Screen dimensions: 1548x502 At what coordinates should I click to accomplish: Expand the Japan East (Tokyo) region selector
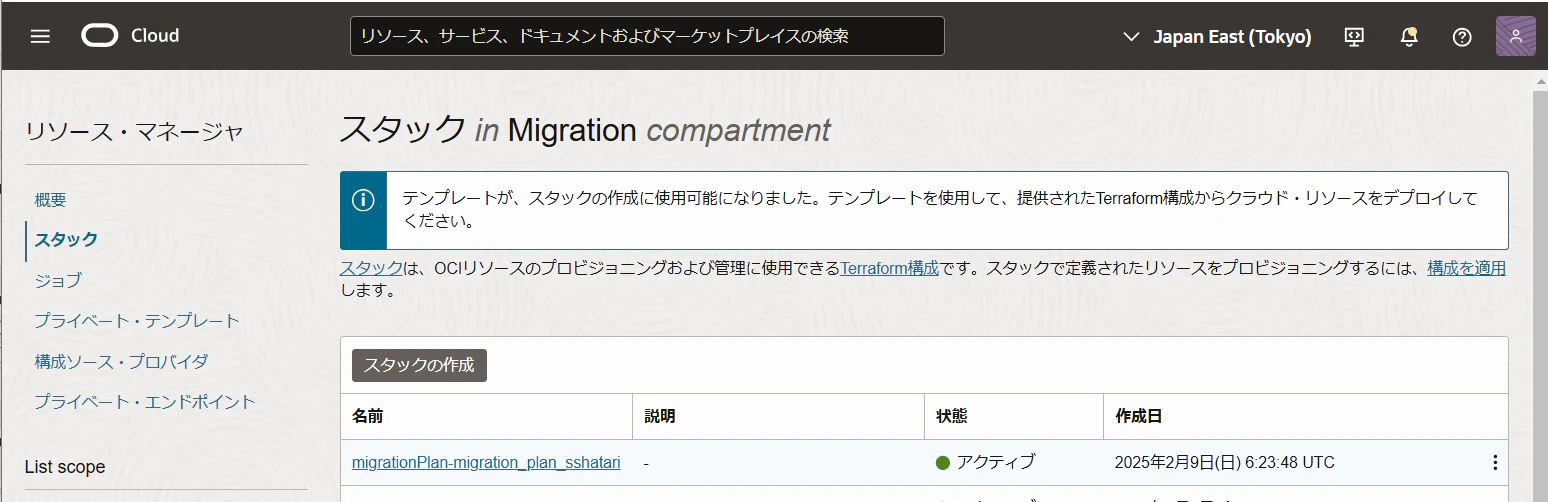click(x=1218, y=36)
